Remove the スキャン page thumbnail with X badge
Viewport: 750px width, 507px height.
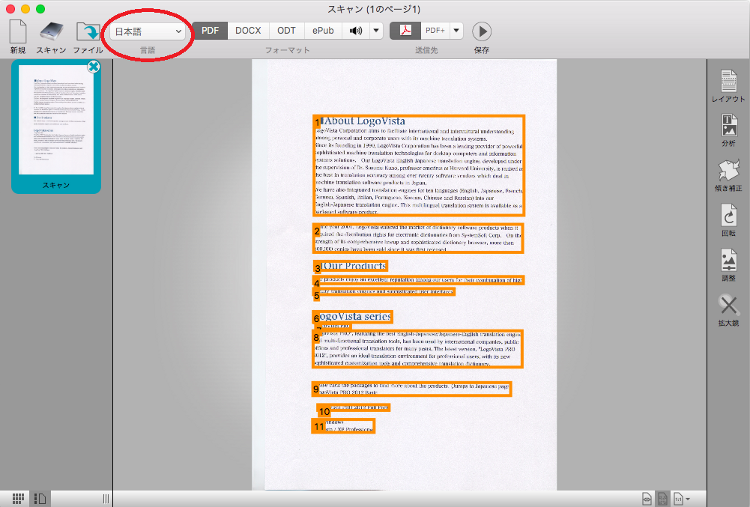coord(94,67)
